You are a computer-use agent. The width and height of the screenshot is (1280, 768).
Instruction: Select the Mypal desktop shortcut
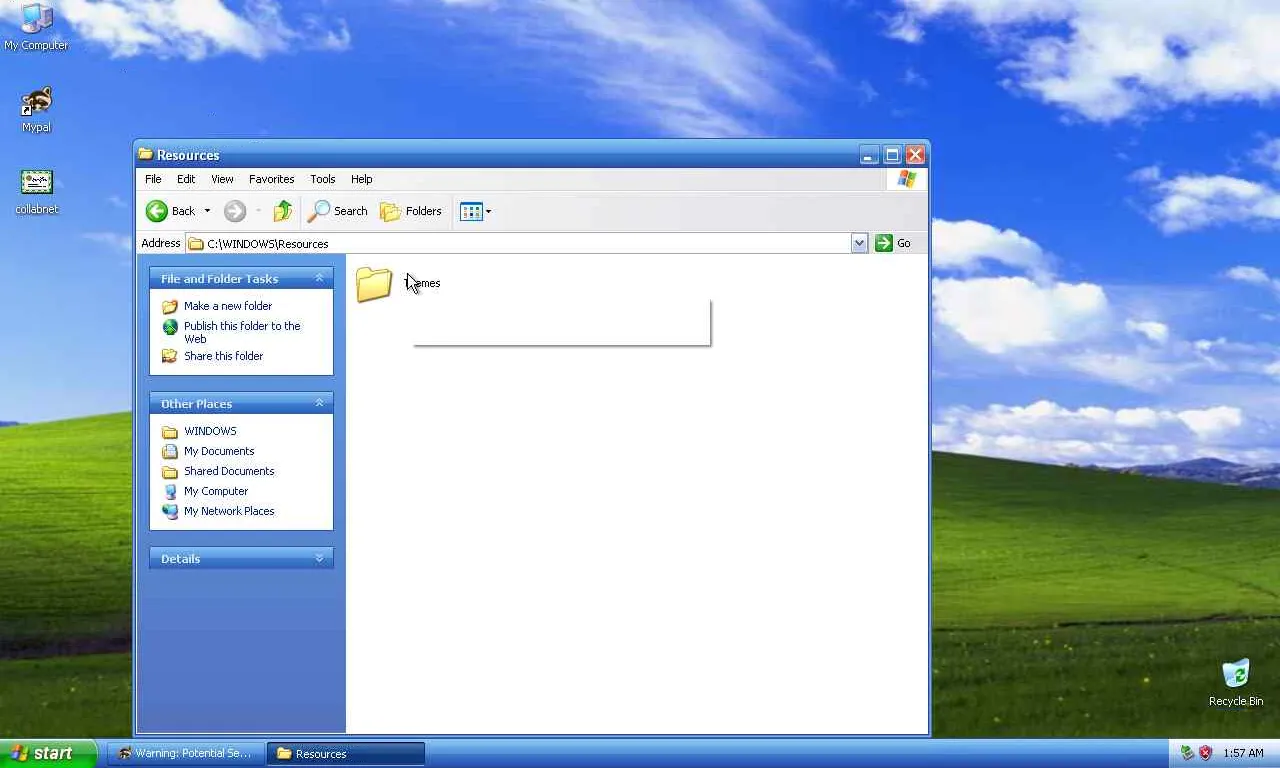(x=36, y=110)
